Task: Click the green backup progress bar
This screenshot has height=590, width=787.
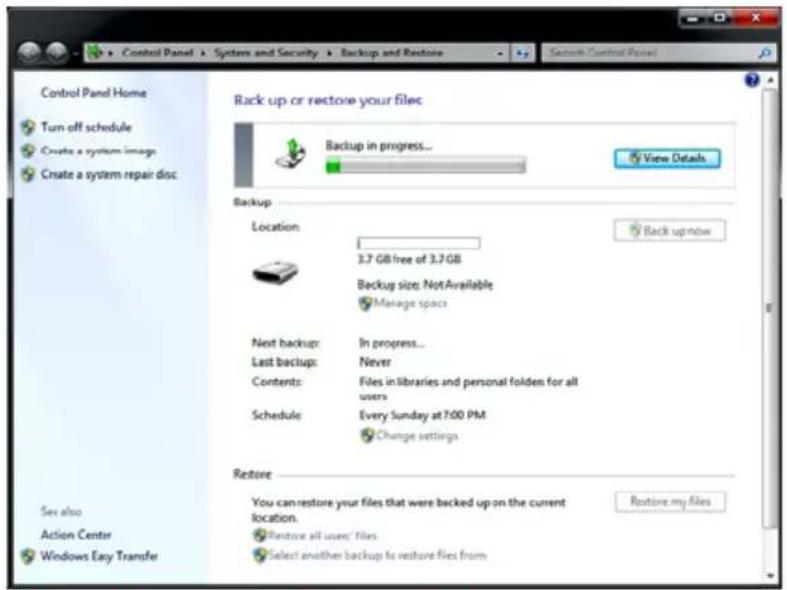Action: point(426,166)
